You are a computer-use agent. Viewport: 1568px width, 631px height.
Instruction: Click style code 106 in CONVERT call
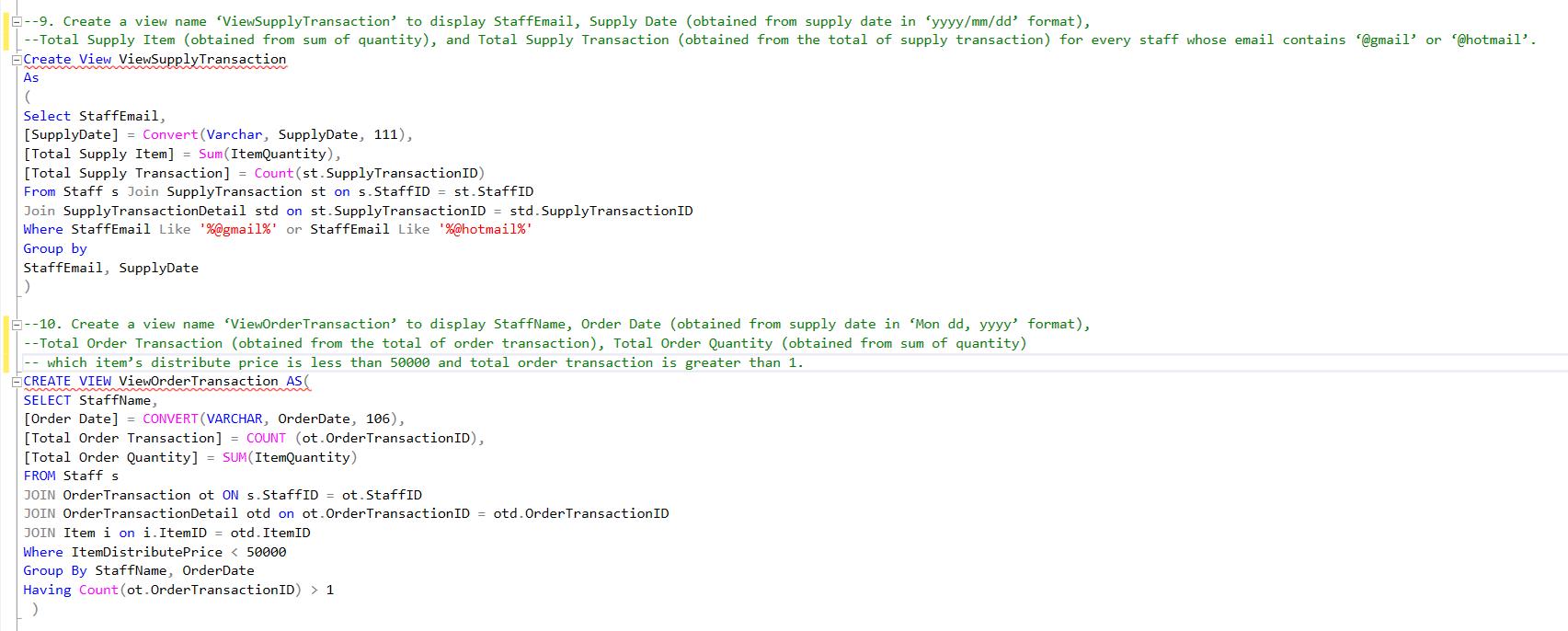pyautogui.click(x=378, y=419)
